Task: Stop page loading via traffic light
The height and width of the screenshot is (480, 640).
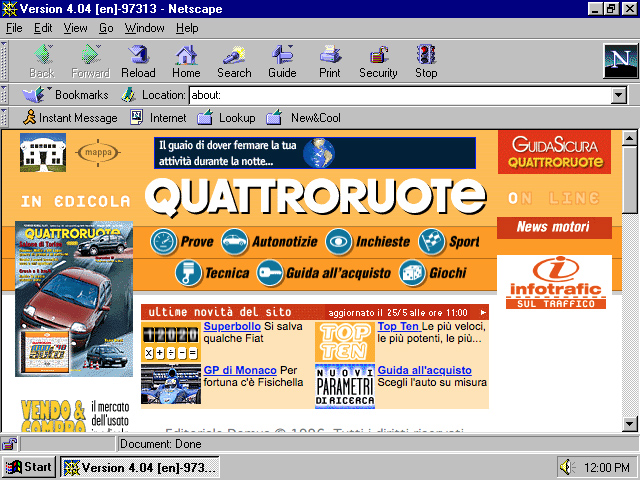Action: click(x=426, y=61)
